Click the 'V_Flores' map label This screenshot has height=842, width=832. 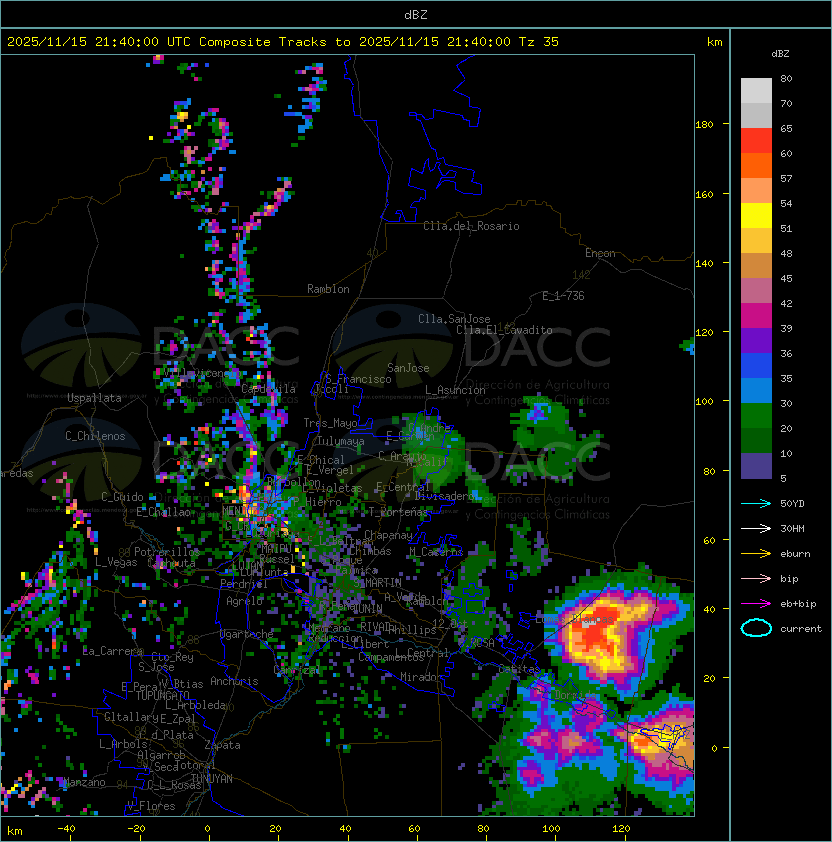click(151, 806)
